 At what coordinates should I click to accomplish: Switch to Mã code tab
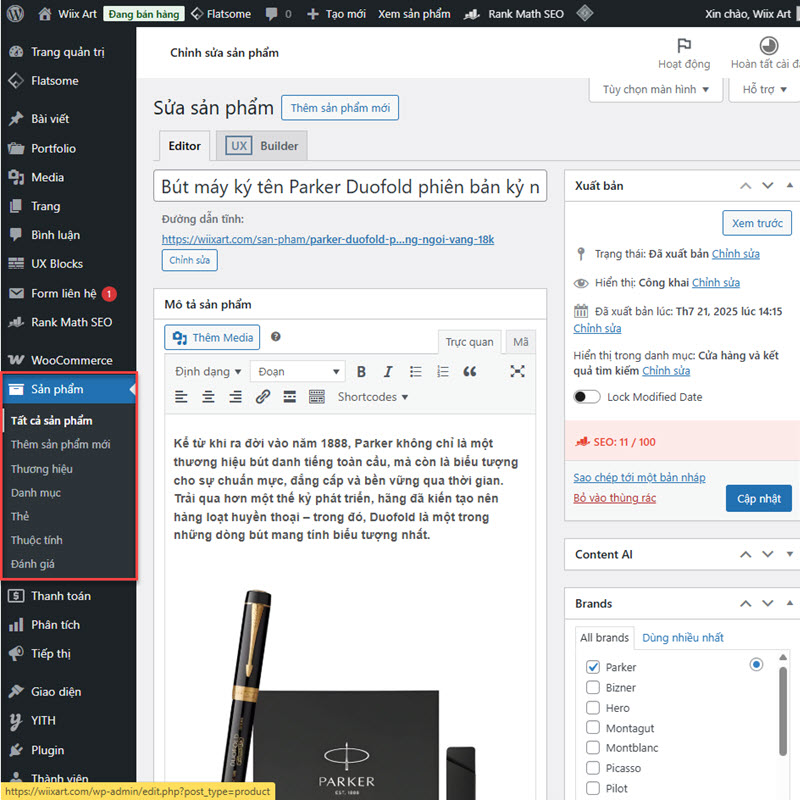[x=520, y=342]
